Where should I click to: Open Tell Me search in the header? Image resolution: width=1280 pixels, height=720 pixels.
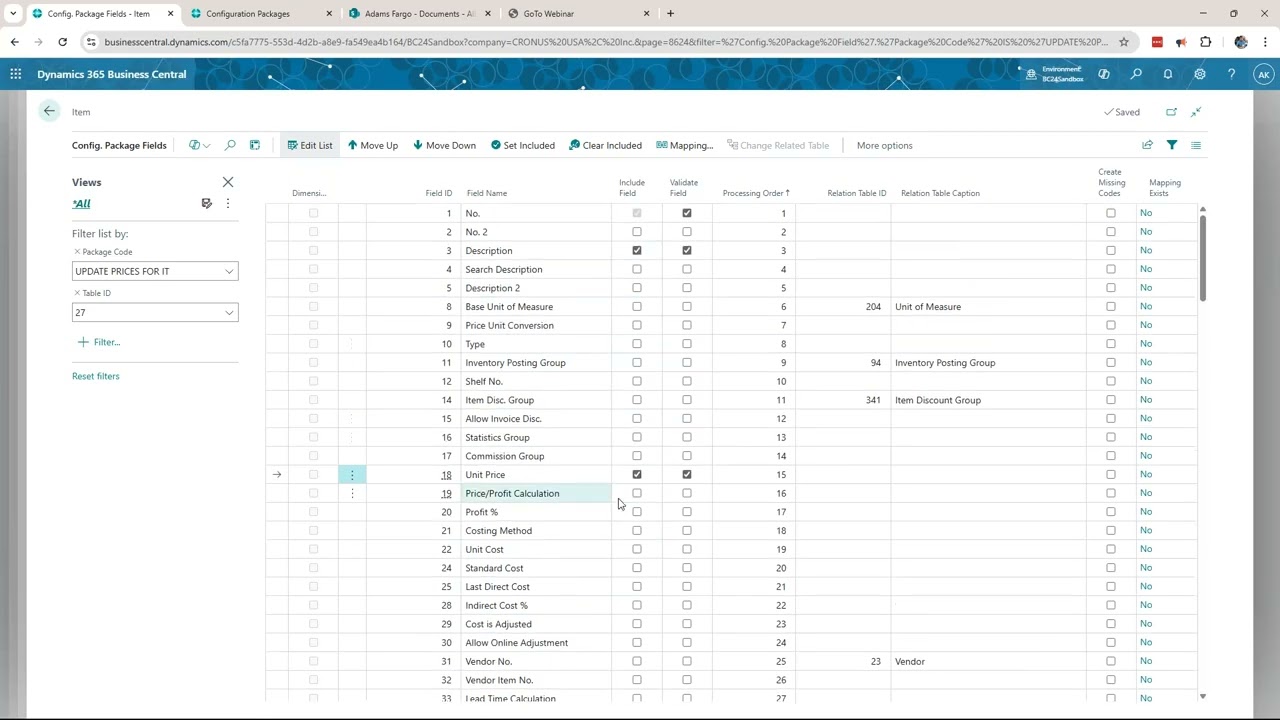pos(1136,74)
